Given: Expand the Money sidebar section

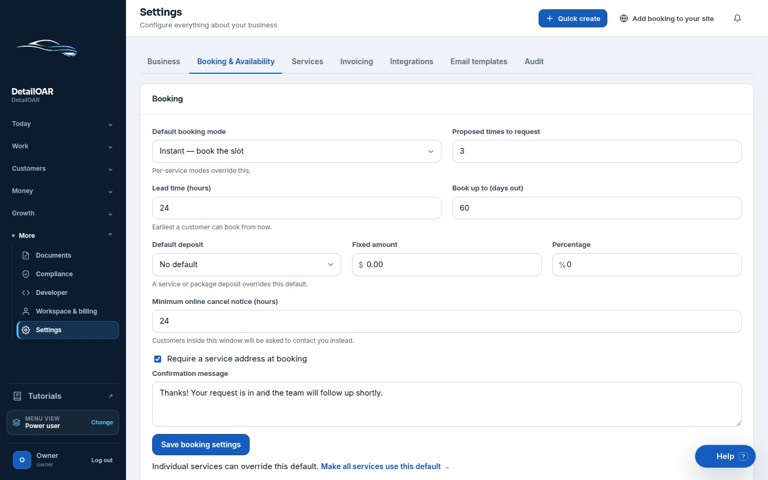Looking at the screenshot, I should (x=63, y=191).
